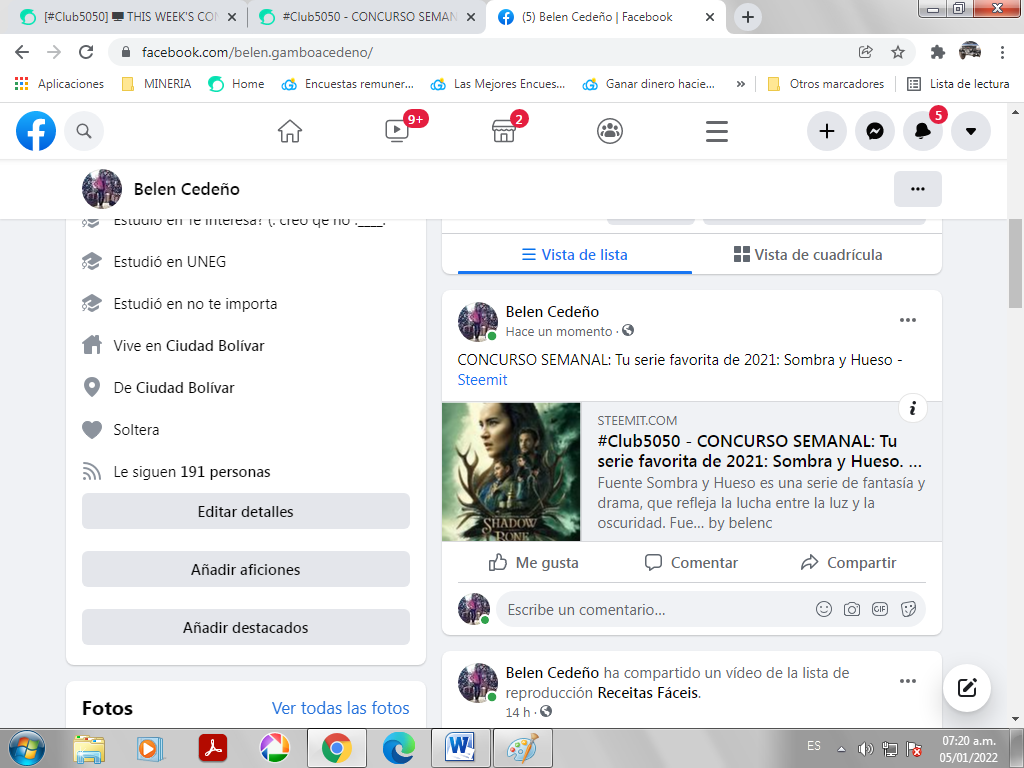Open a new browser tab
Viewport: 1024px width, 768px height.
pyautogui.click(x=748, y=17)
